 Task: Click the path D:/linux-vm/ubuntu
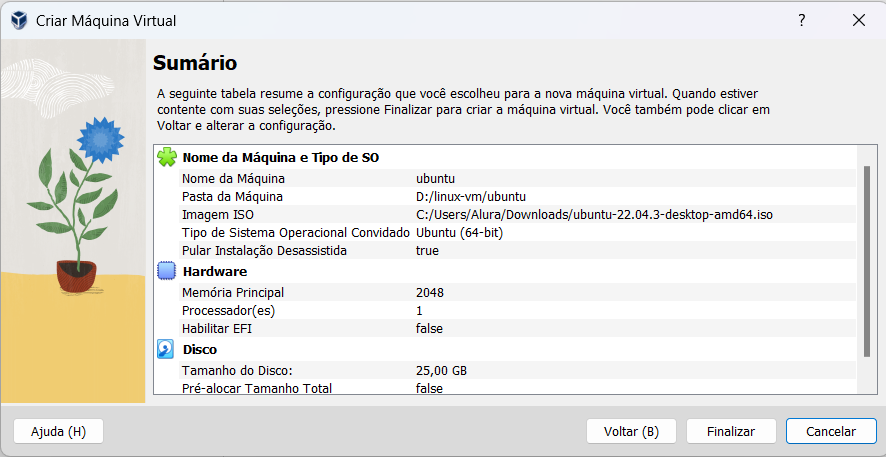(471, 197)
